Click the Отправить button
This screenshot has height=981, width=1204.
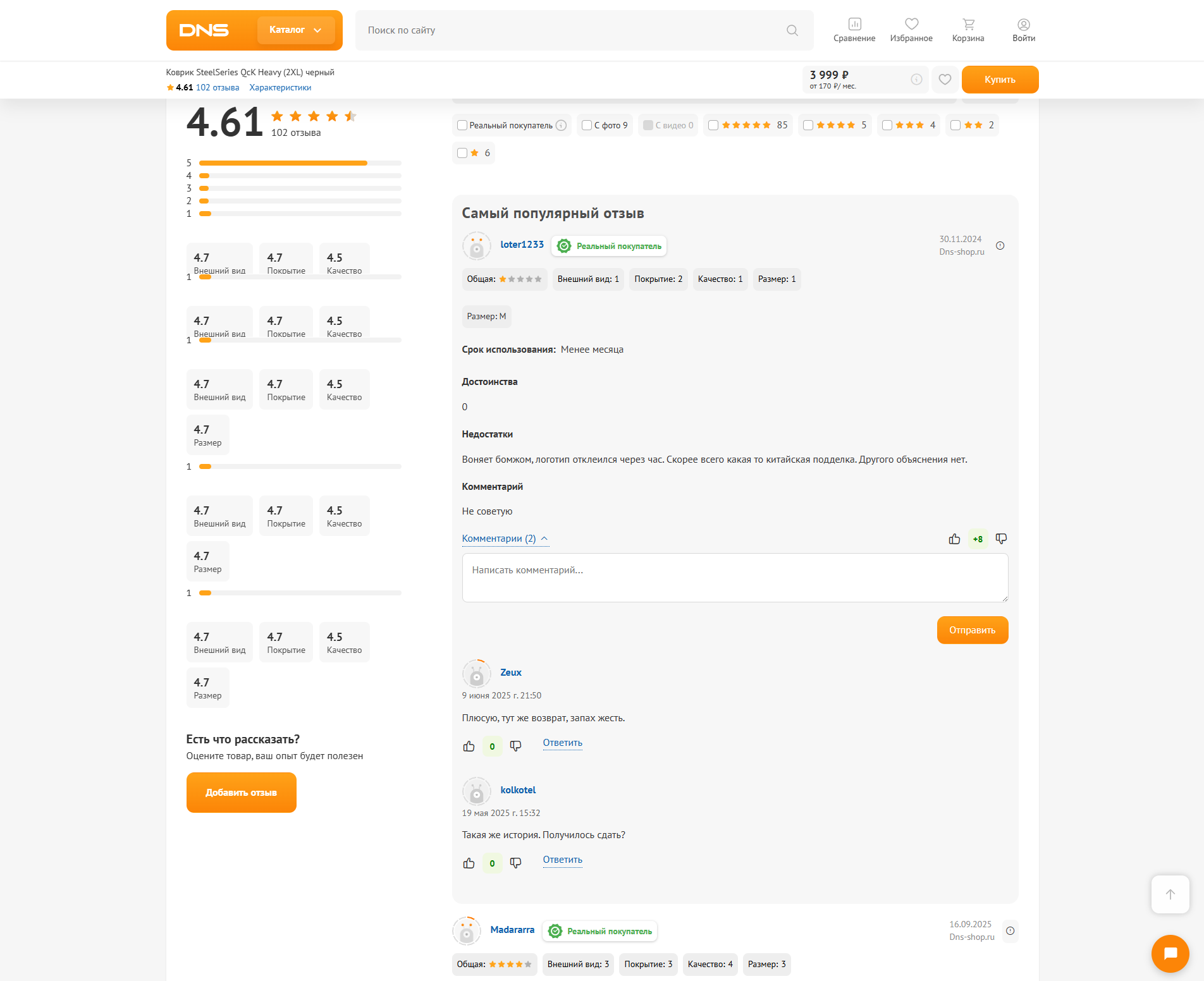[973, 630]
